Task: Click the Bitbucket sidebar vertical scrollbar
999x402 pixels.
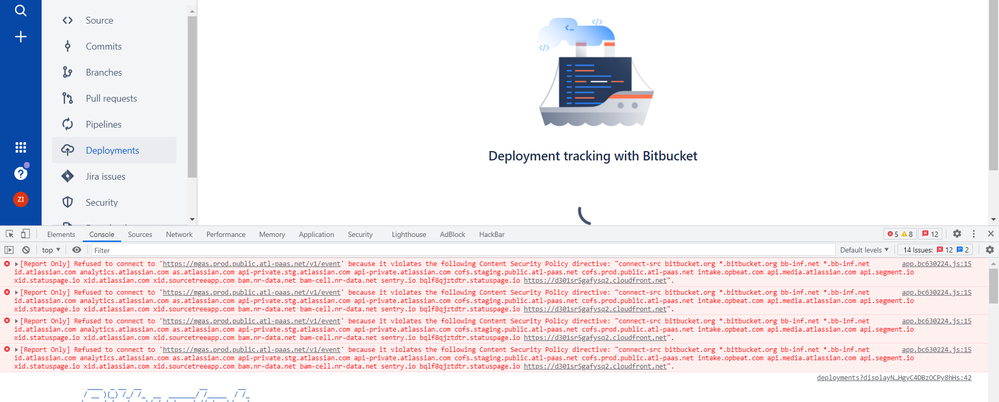Action: coord(192,96)
